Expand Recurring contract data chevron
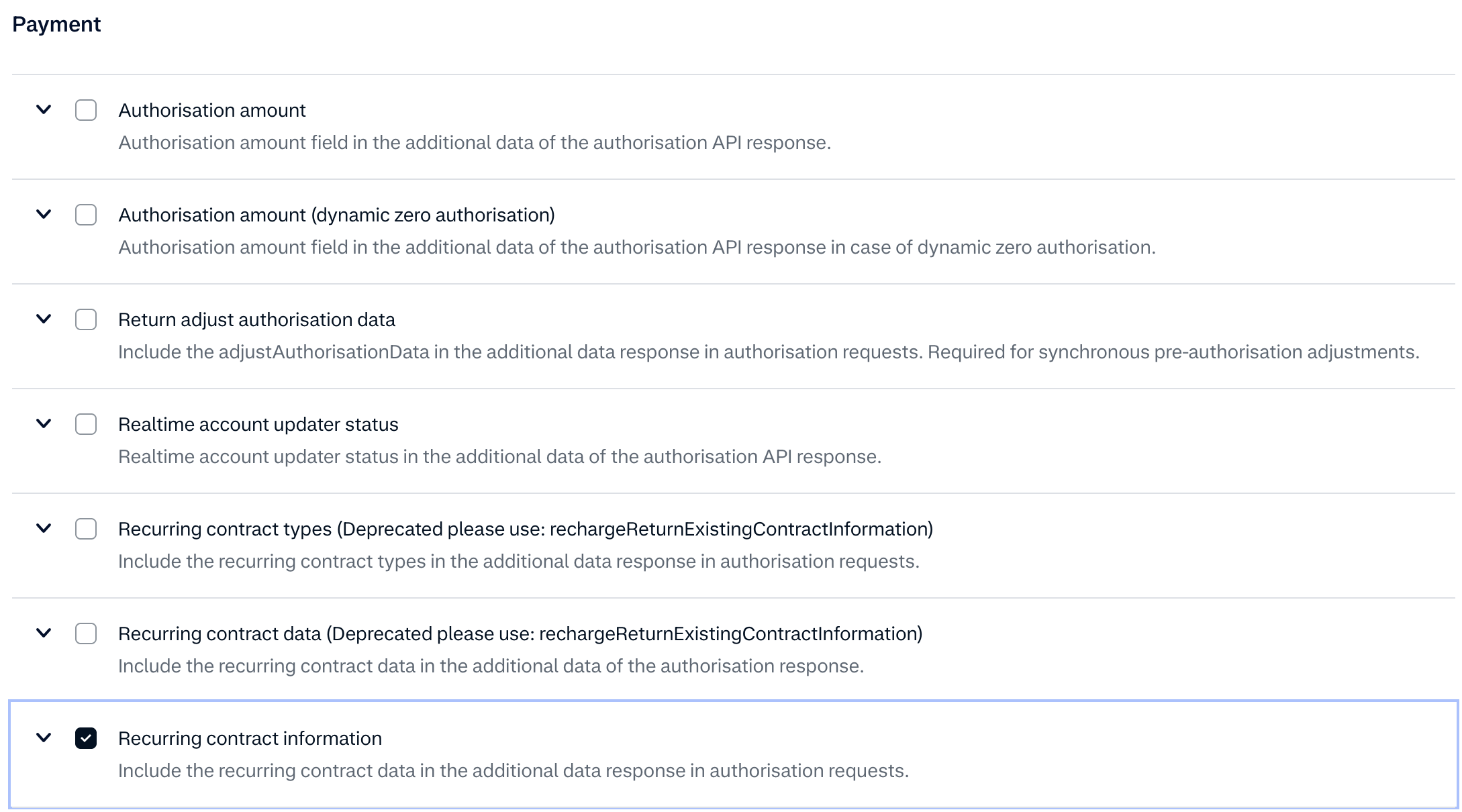Image resolution: width=1462 pixels, height=812 pixels. 44,633
